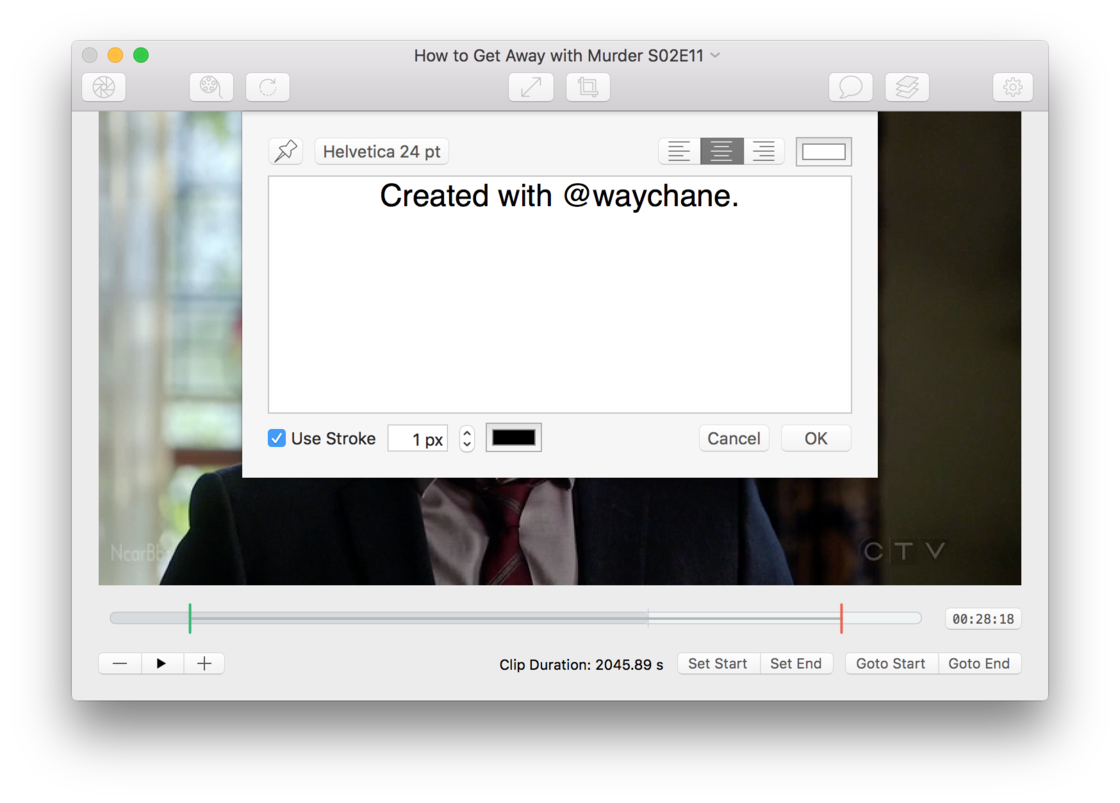
Task: Open the white text color swatch
Action: tap(824, 151)
